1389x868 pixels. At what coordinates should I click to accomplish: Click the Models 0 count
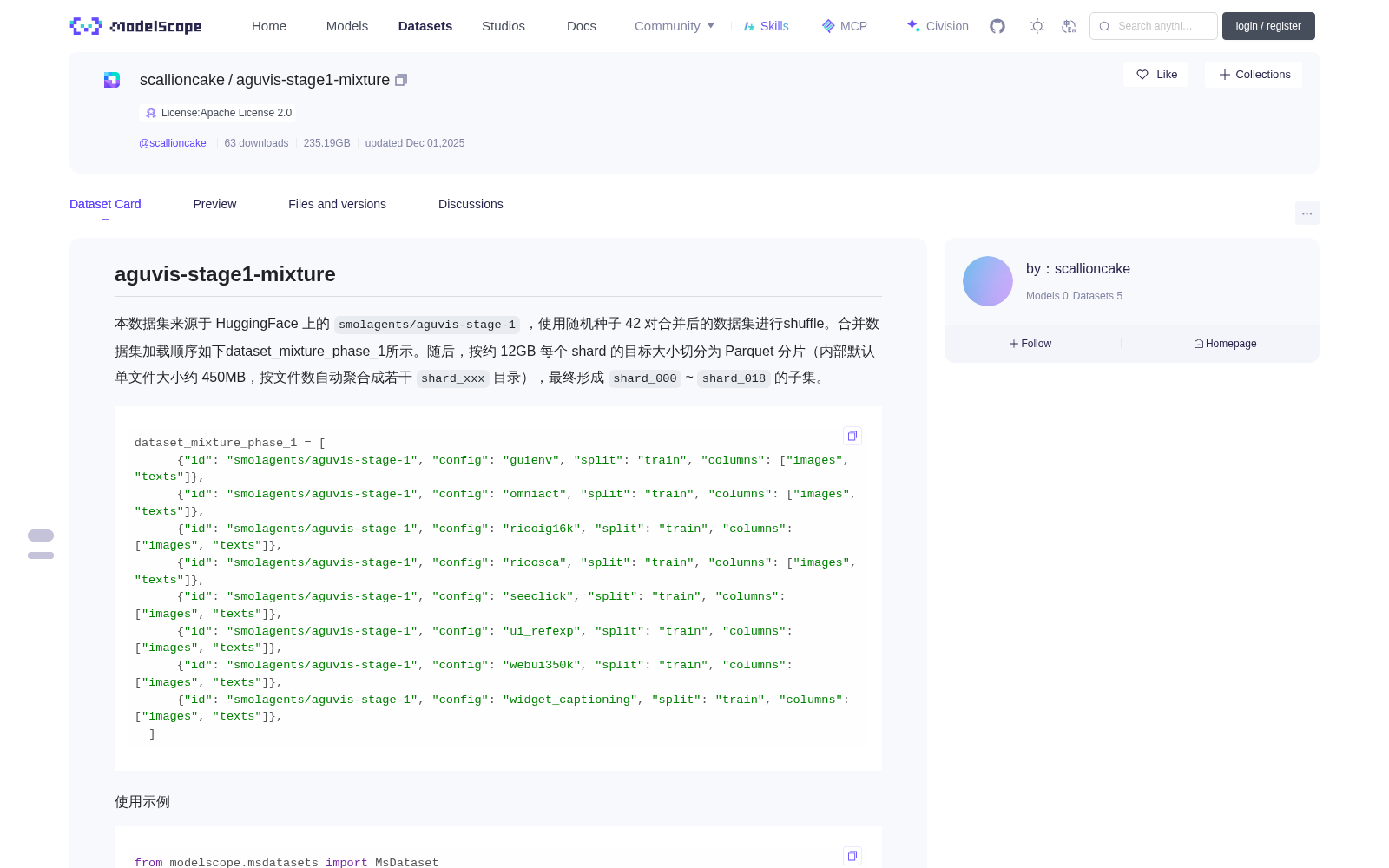coord(1047,296)
